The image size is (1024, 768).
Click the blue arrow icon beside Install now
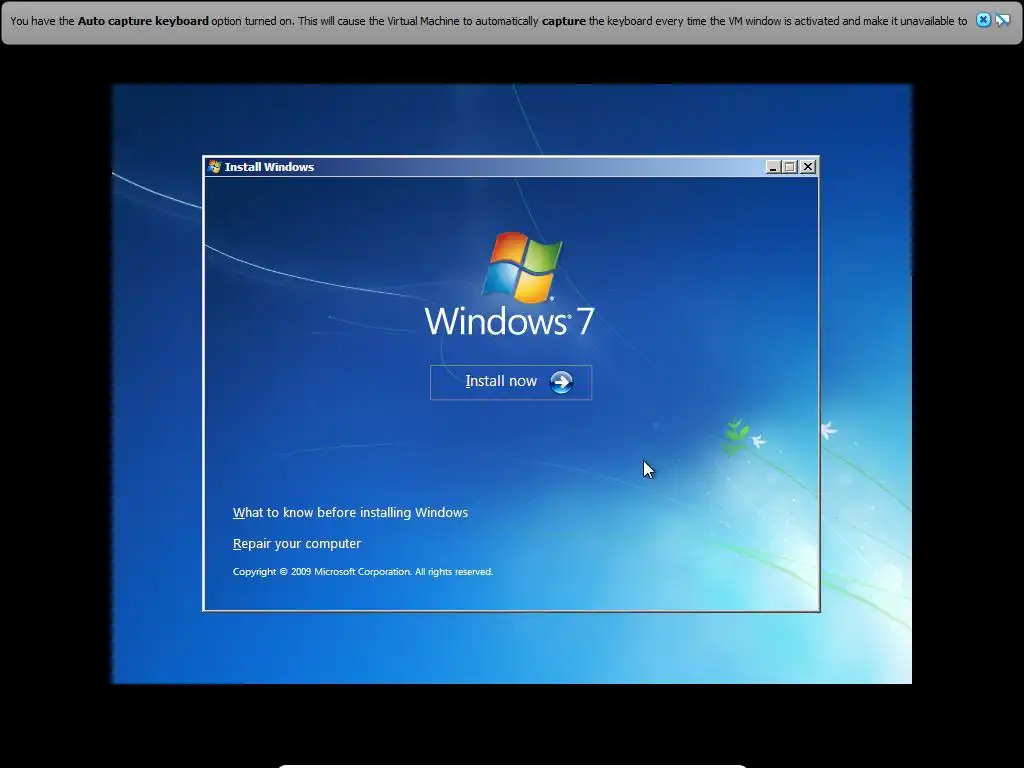tap(561, 382)
